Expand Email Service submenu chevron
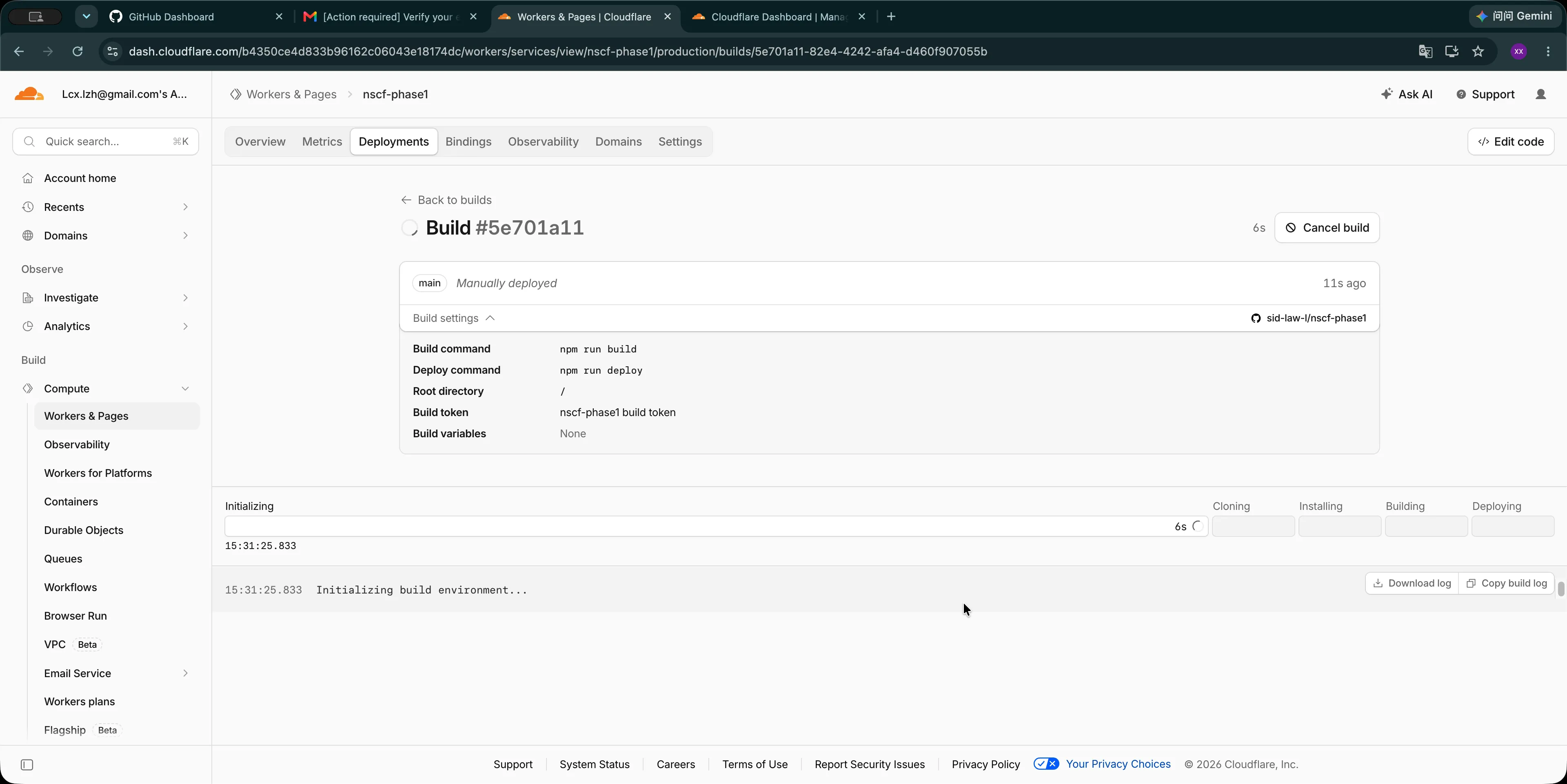This screenshot has height=784, width=1567. (185, 673)
